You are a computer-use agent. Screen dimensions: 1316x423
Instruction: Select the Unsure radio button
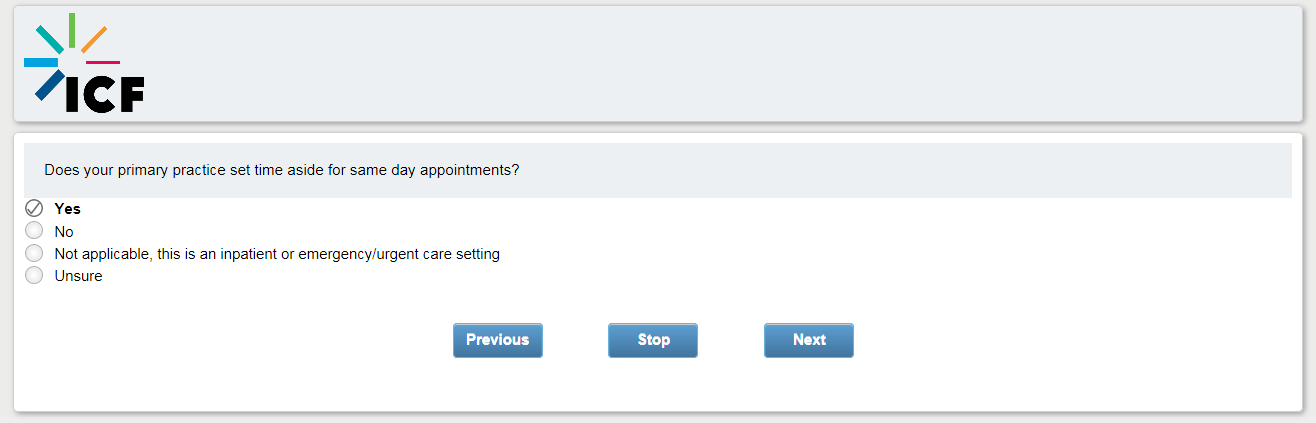(x=34, y=276)
